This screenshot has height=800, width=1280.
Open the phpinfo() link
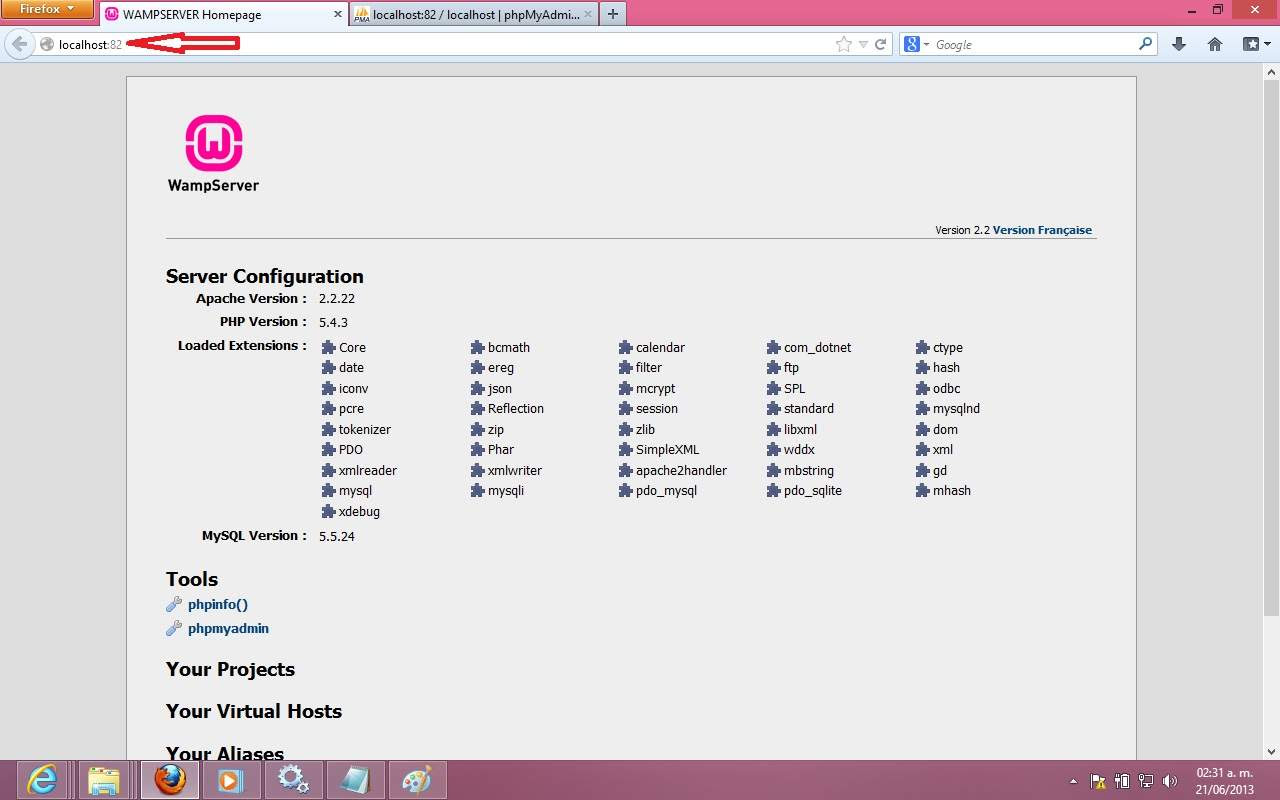[218, 604]
